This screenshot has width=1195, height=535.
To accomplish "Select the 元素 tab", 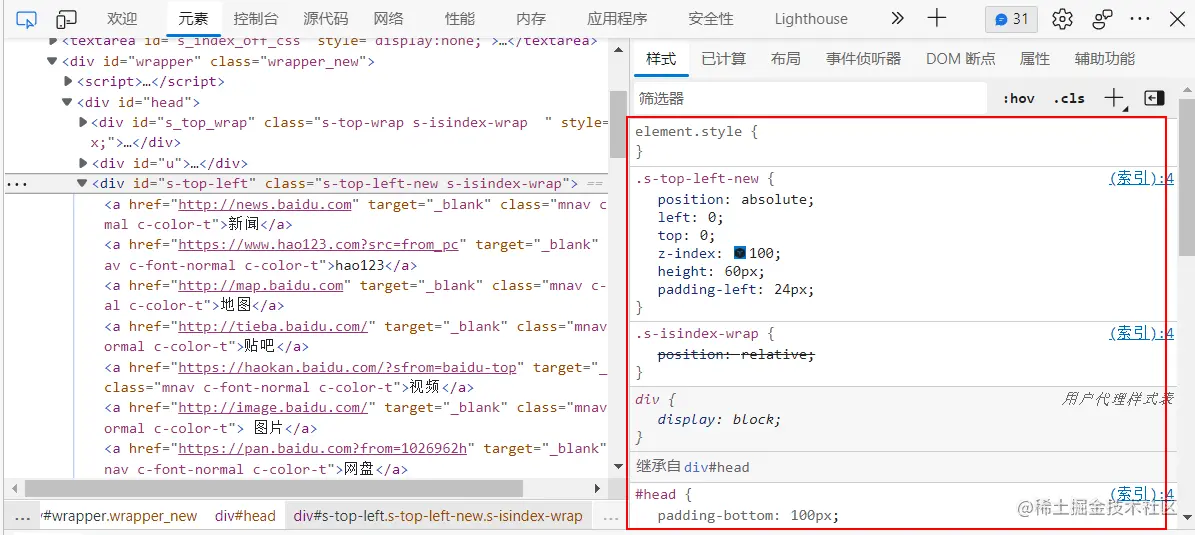I will (194, 19).
